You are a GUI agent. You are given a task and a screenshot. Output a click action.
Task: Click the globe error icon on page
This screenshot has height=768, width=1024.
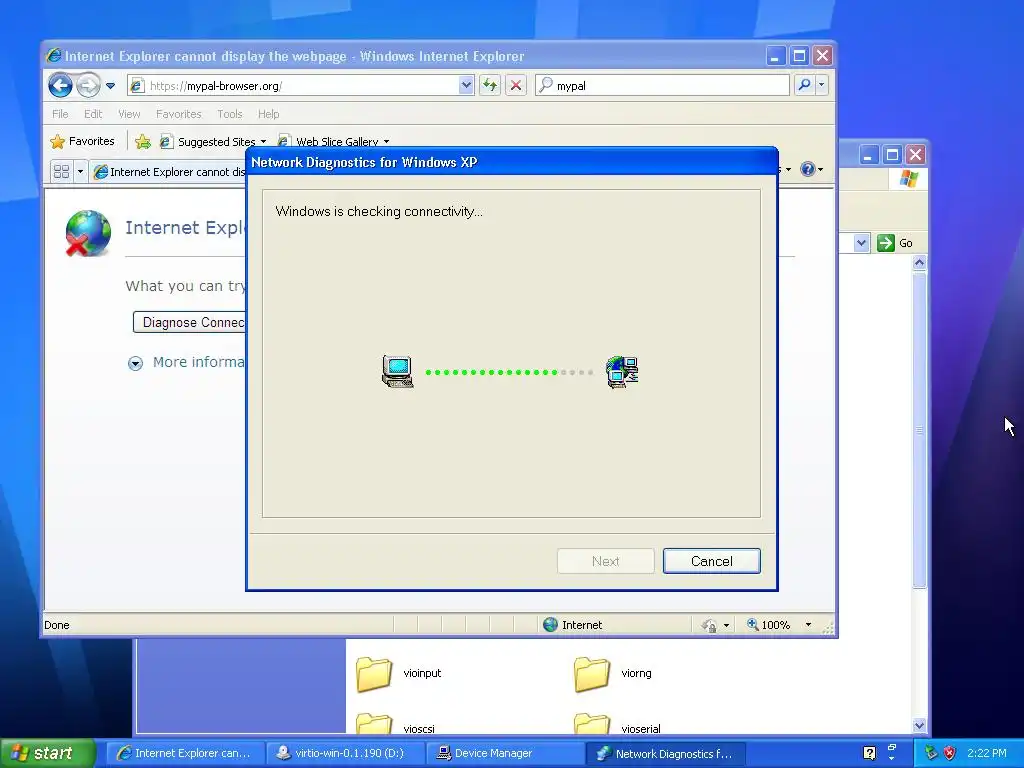88,232
